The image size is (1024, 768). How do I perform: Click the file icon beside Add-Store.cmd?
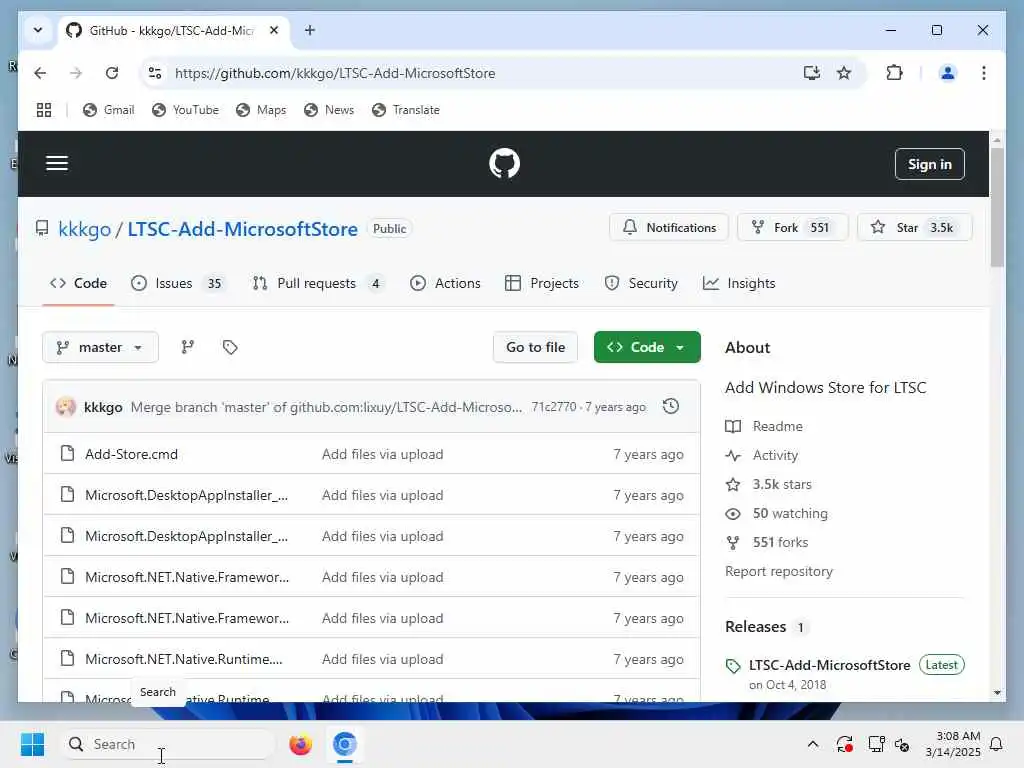[67, 453]
